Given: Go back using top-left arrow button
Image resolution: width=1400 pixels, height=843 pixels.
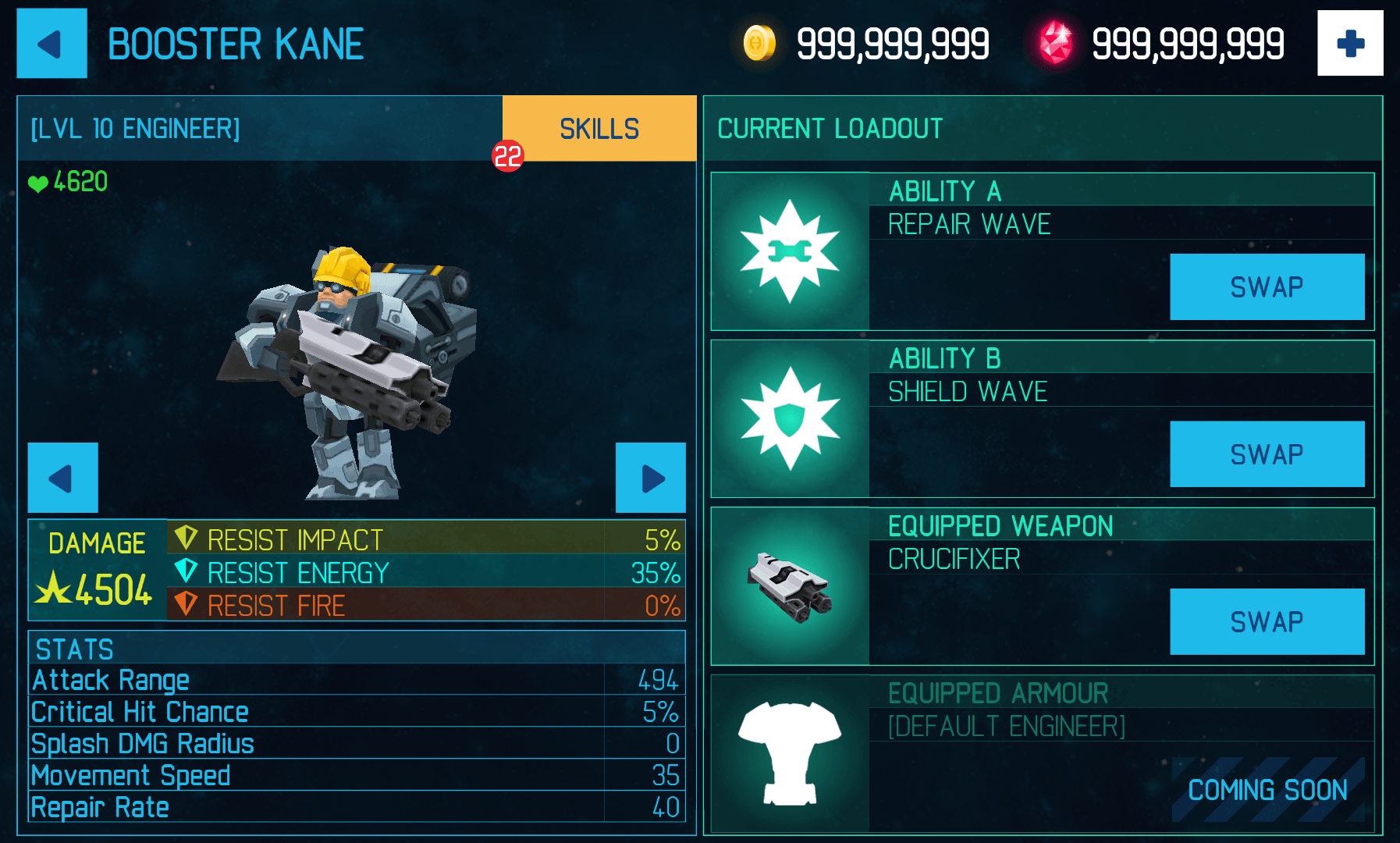Looking at the screenshot, I should pos(52,44).
